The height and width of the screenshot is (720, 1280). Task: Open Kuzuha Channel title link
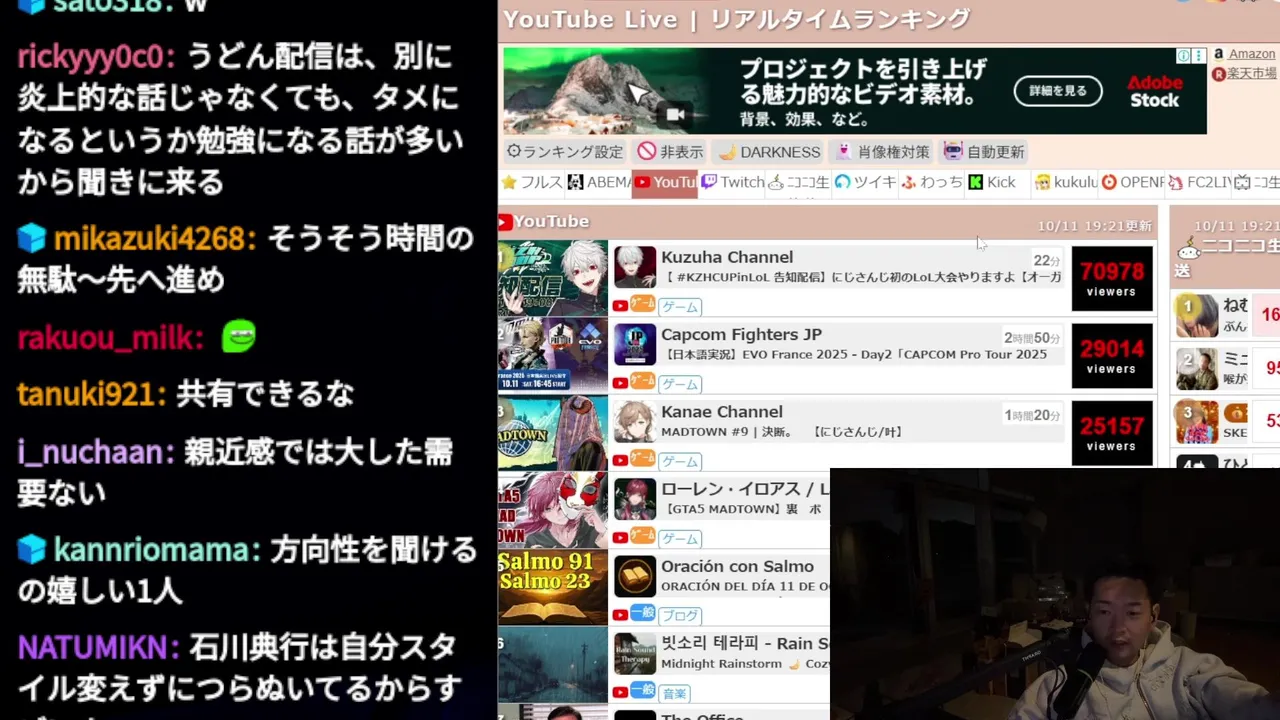[726, 257]
